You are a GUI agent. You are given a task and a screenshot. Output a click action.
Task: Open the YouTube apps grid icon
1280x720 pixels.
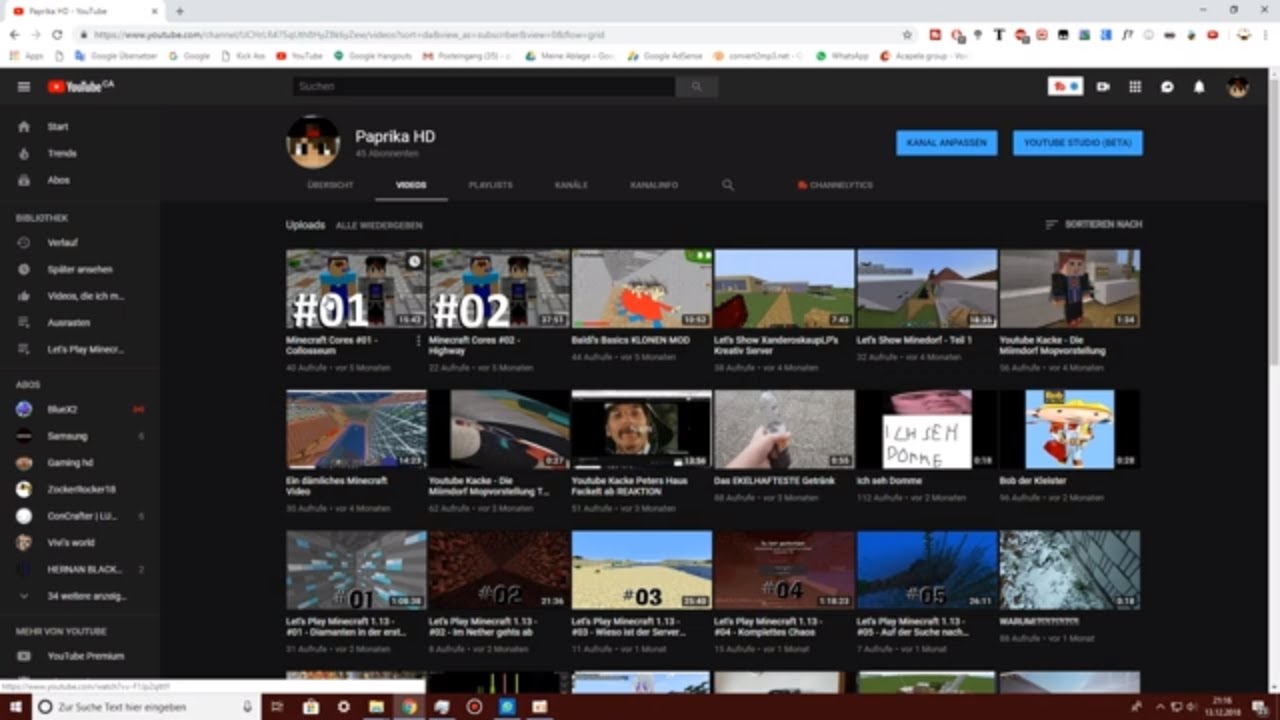click(x=1135, y=87)
